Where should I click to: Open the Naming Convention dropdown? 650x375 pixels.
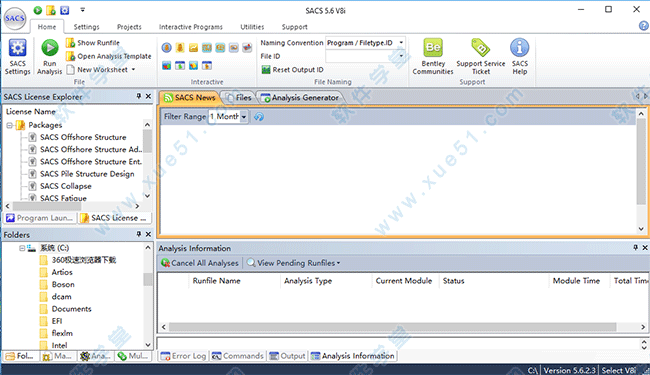tap(401, 43)
